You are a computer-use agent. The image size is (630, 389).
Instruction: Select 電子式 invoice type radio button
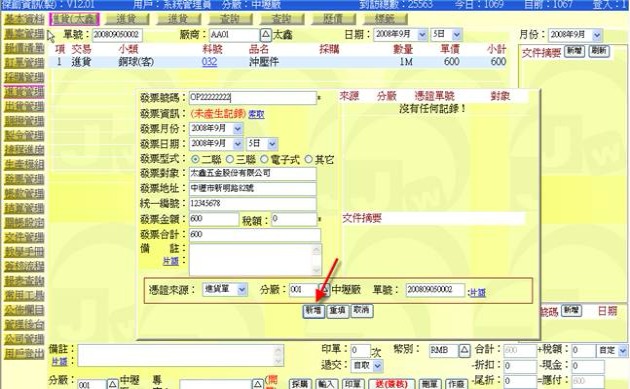point(264,159)
